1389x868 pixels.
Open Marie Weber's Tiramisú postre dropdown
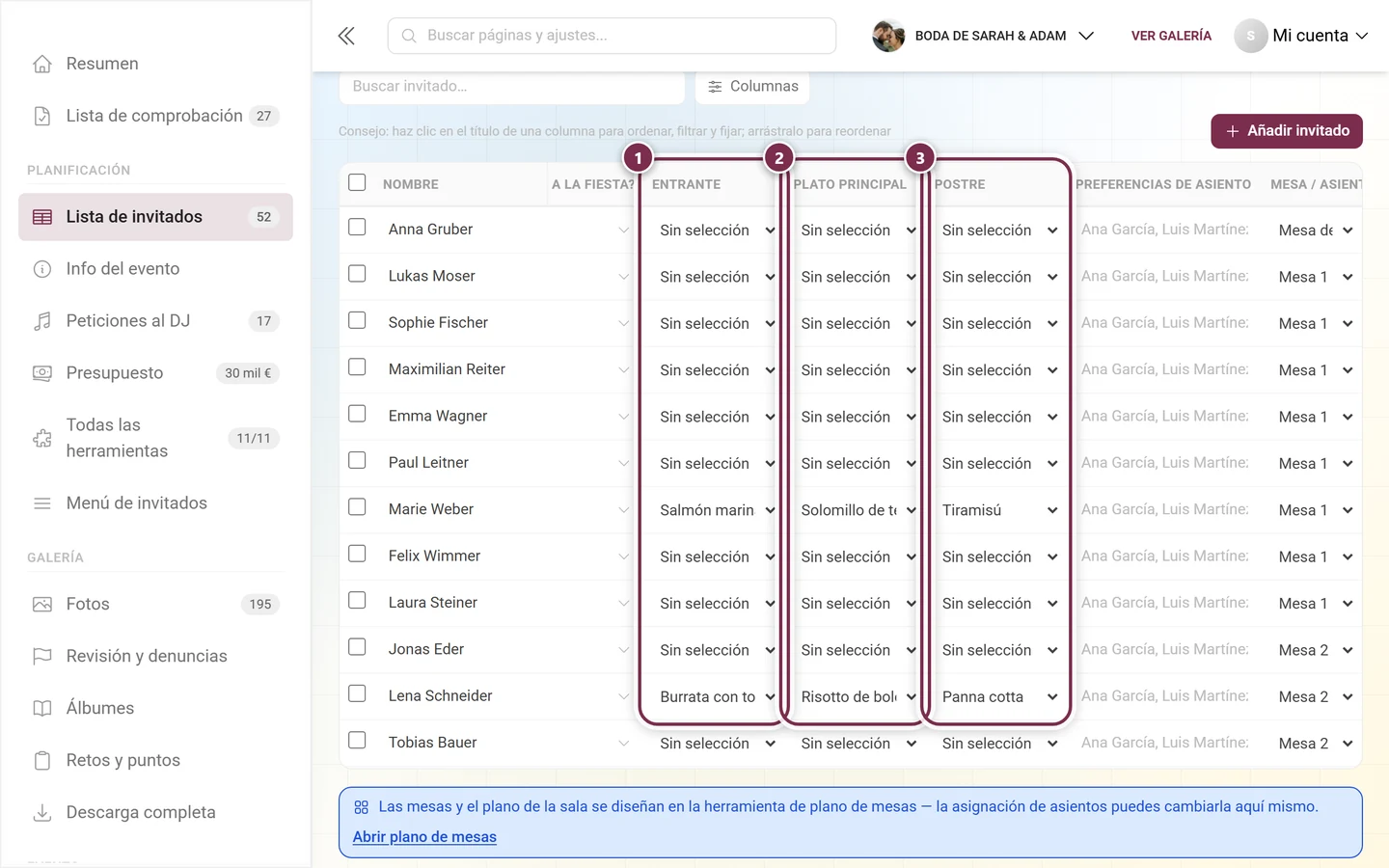click(x=999, y=510)
